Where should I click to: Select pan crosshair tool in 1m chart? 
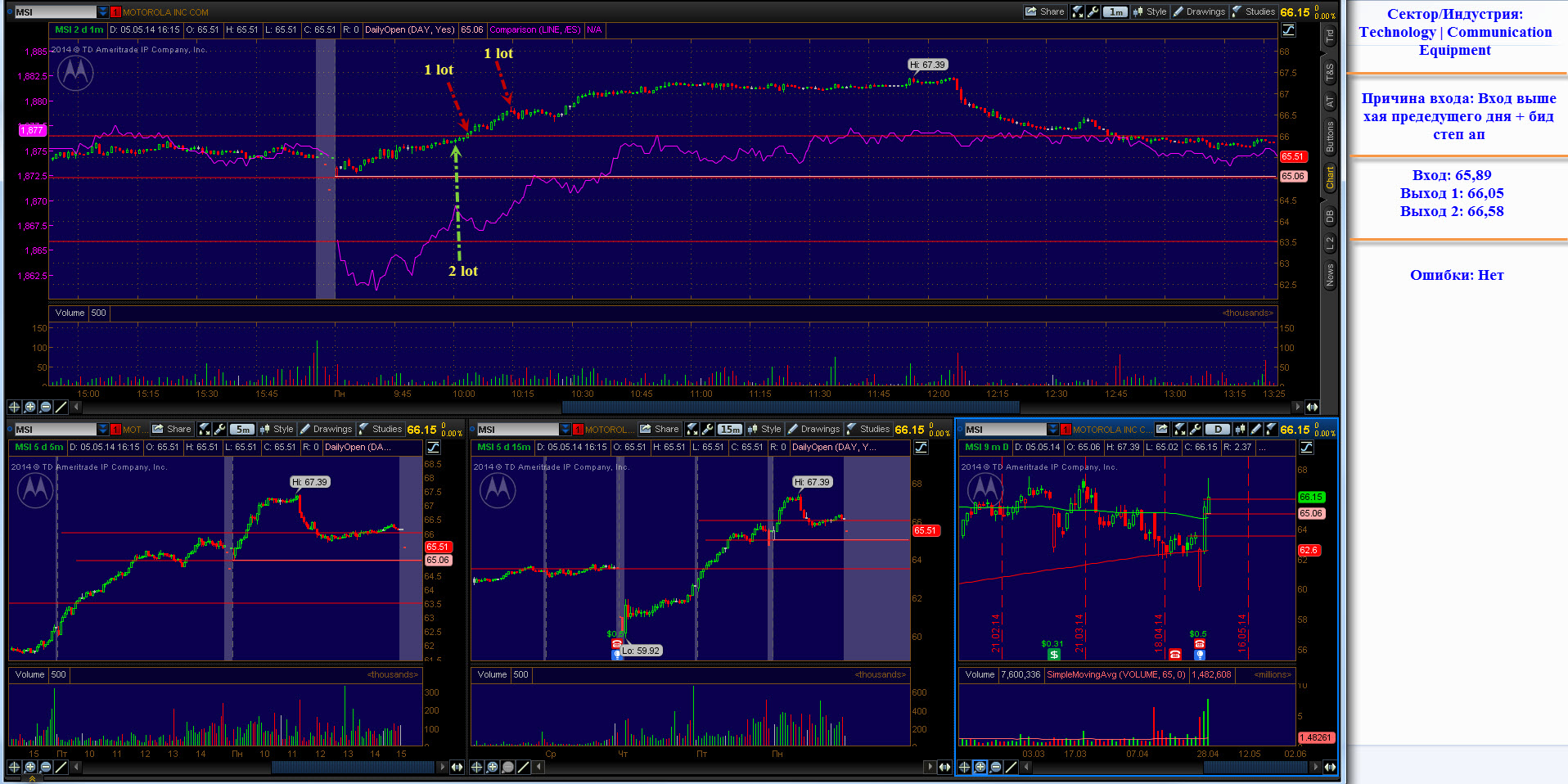click(x=14, y=407)
